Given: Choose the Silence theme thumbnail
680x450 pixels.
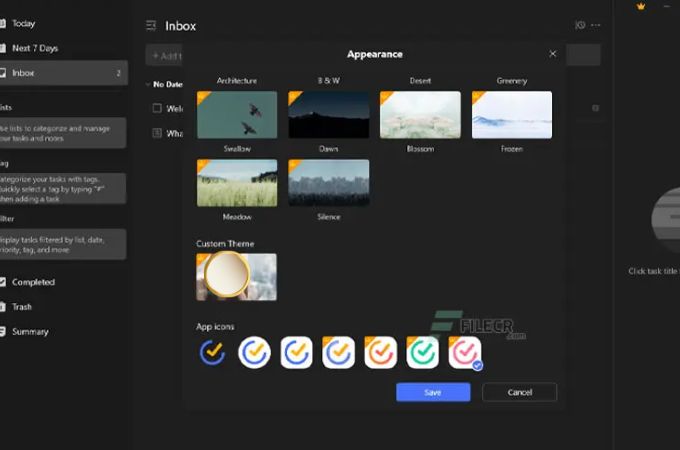Looking at the screenshot, I should coord(329,183).
